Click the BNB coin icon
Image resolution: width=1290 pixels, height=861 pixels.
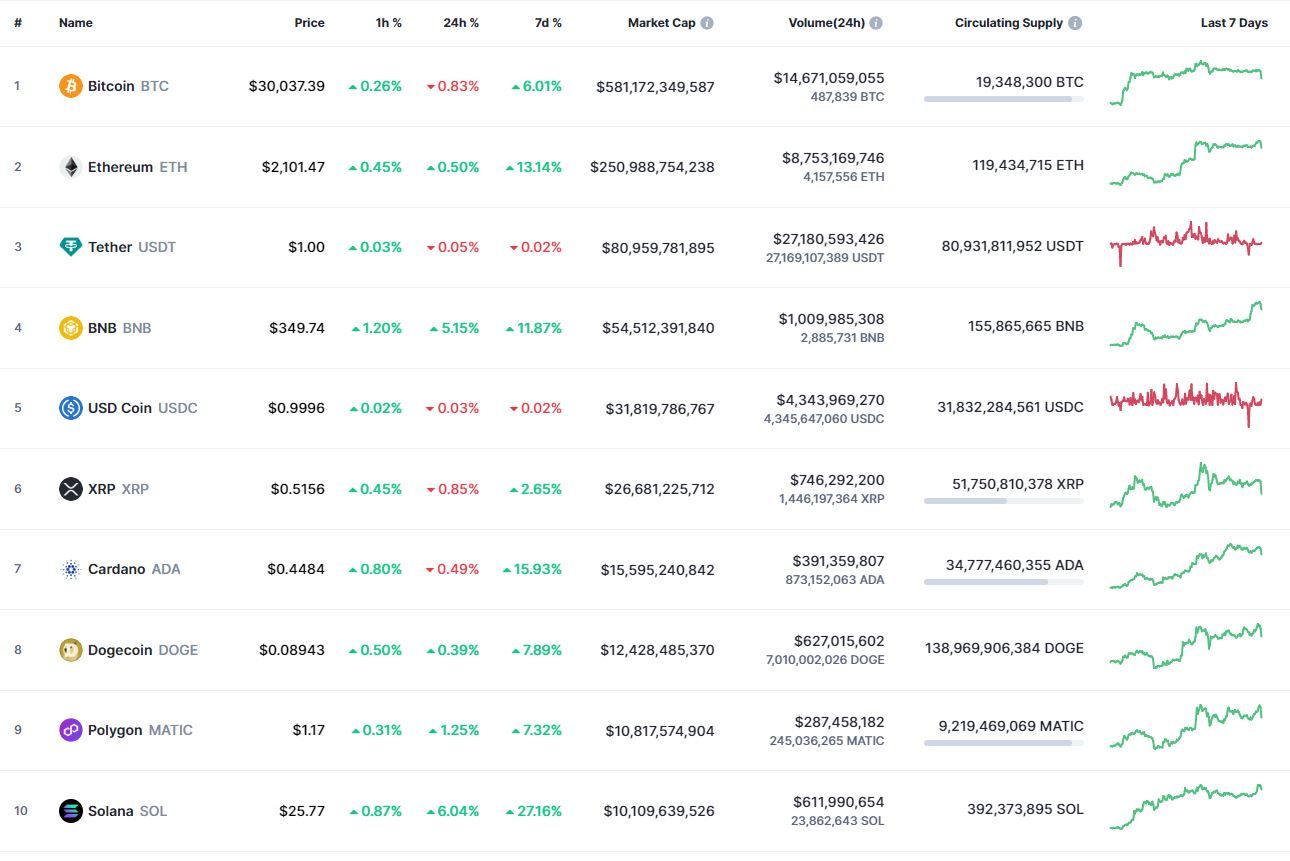(x=70, y=328)
